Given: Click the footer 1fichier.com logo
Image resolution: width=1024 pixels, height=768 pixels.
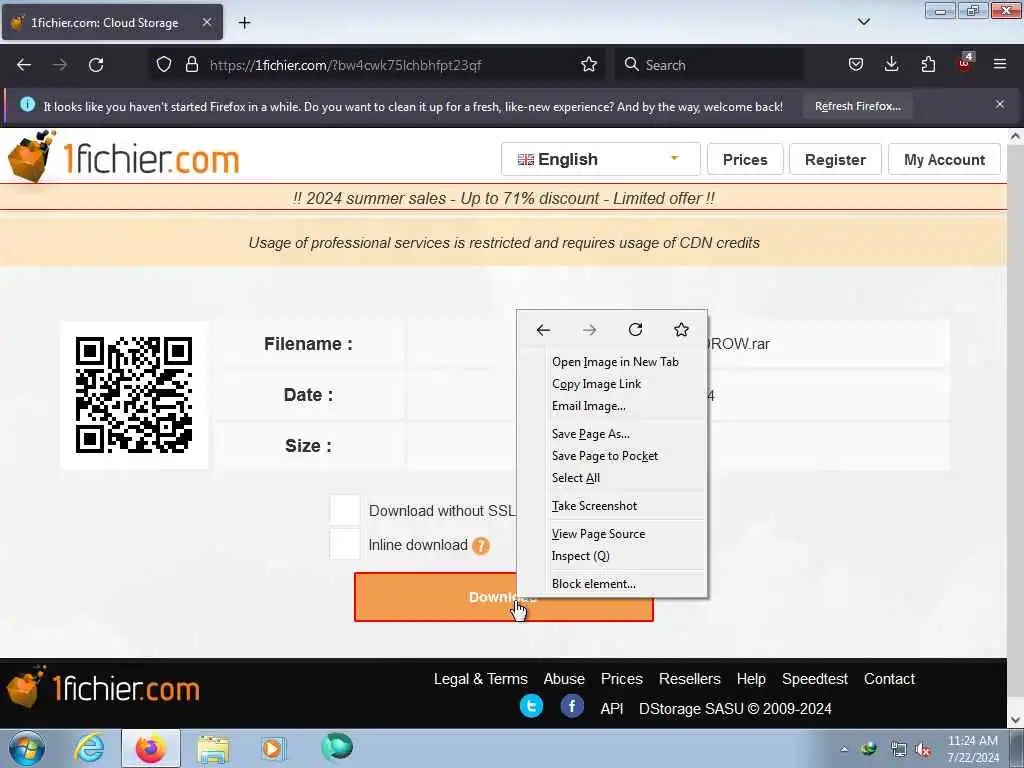Looking at the screenshot, I should tap(103, 688).
